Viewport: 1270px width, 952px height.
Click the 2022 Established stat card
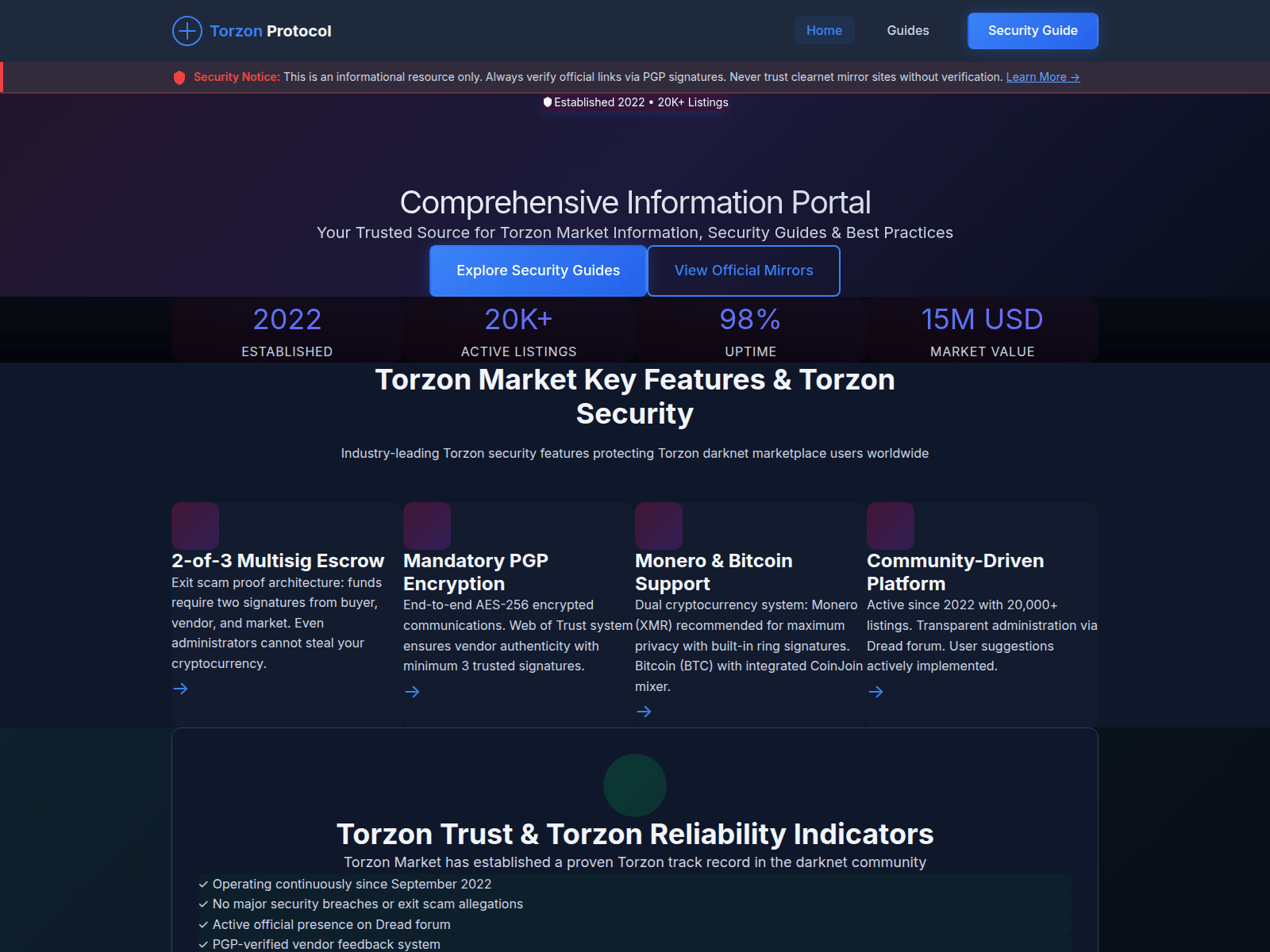[x=287, y=330]
